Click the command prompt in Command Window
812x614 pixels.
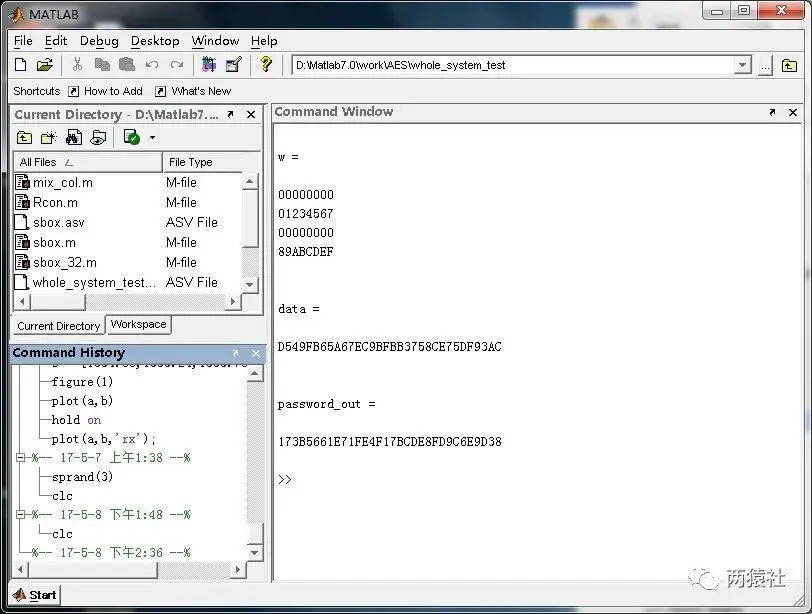[285, 479]
